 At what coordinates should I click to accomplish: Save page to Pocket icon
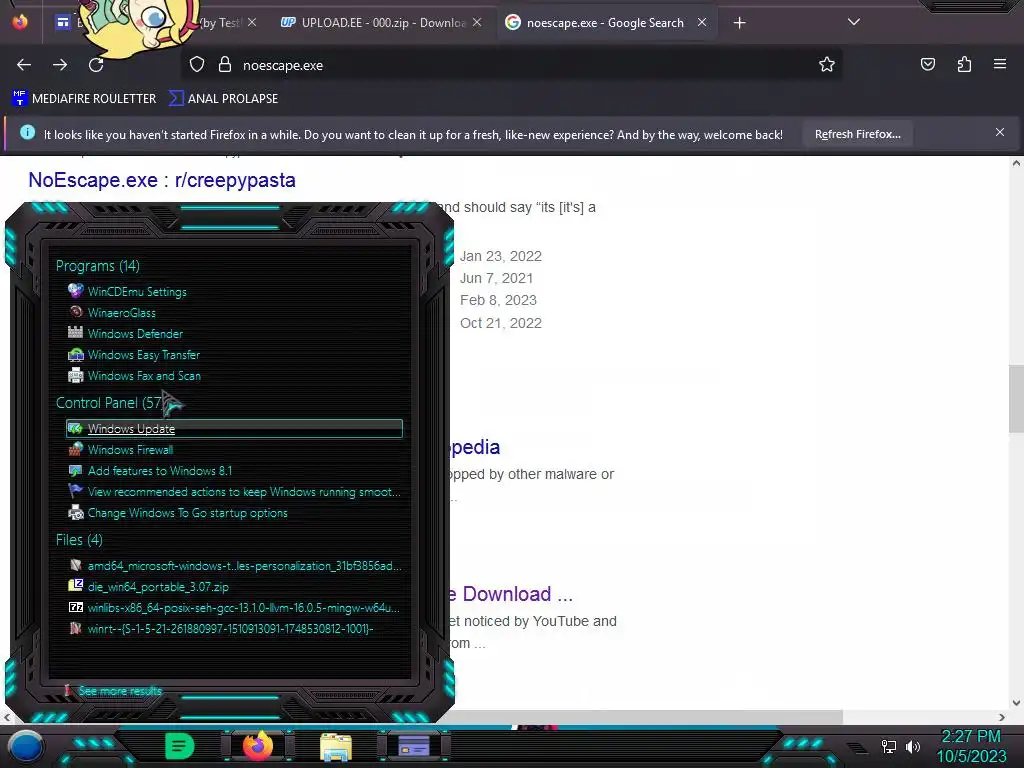click(928, 64)
